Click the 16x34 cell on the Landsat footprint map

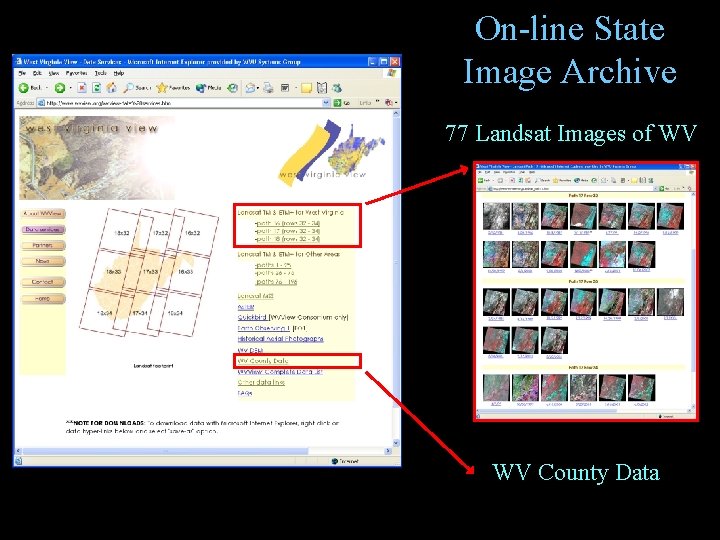tap(175, 313)
